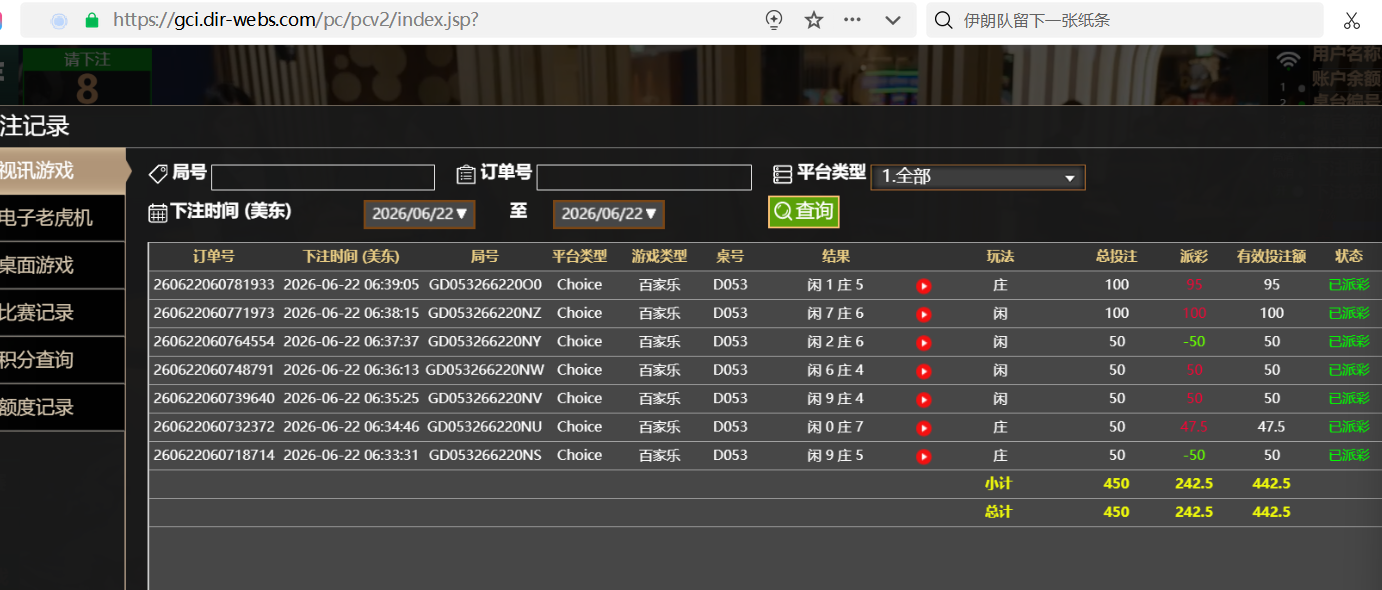
Task: Click the 小计 subtotal label
Action: pos(998,483)
